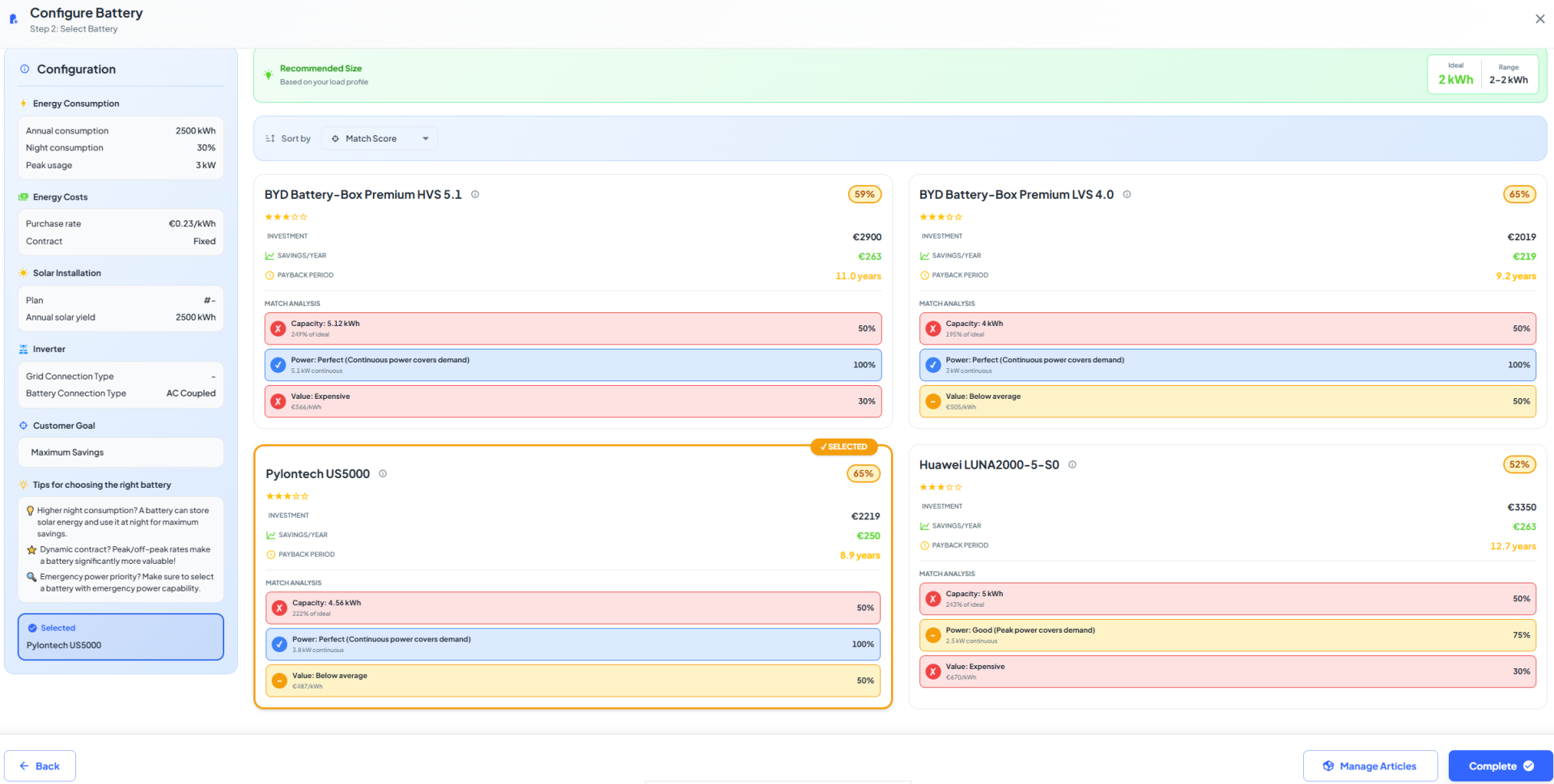1554x784 pixels.
Task: Click the savings chart icon on Huawei card
Action: pos(924,526)
